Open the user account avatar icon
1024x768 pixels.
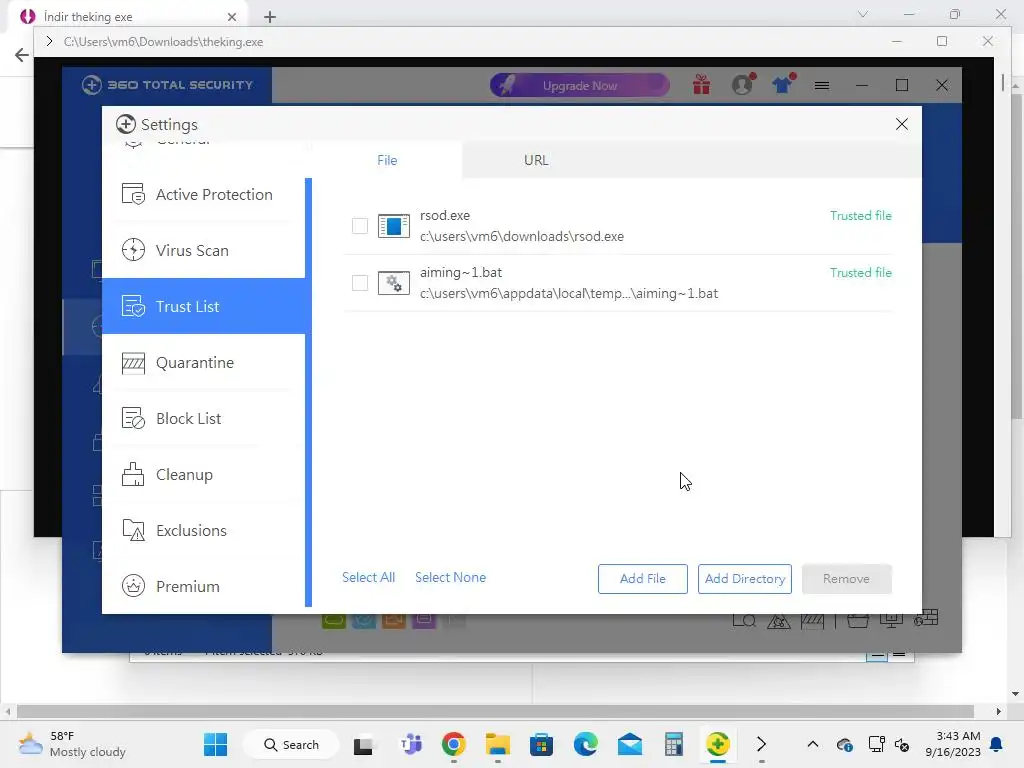[x=743, y=84]
